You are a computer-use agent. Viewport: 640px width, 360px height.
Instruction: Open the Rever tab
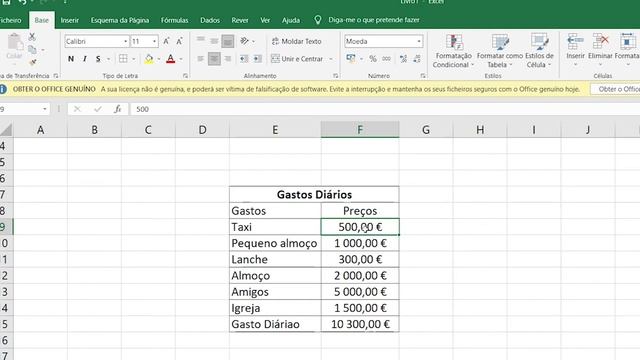240,20
